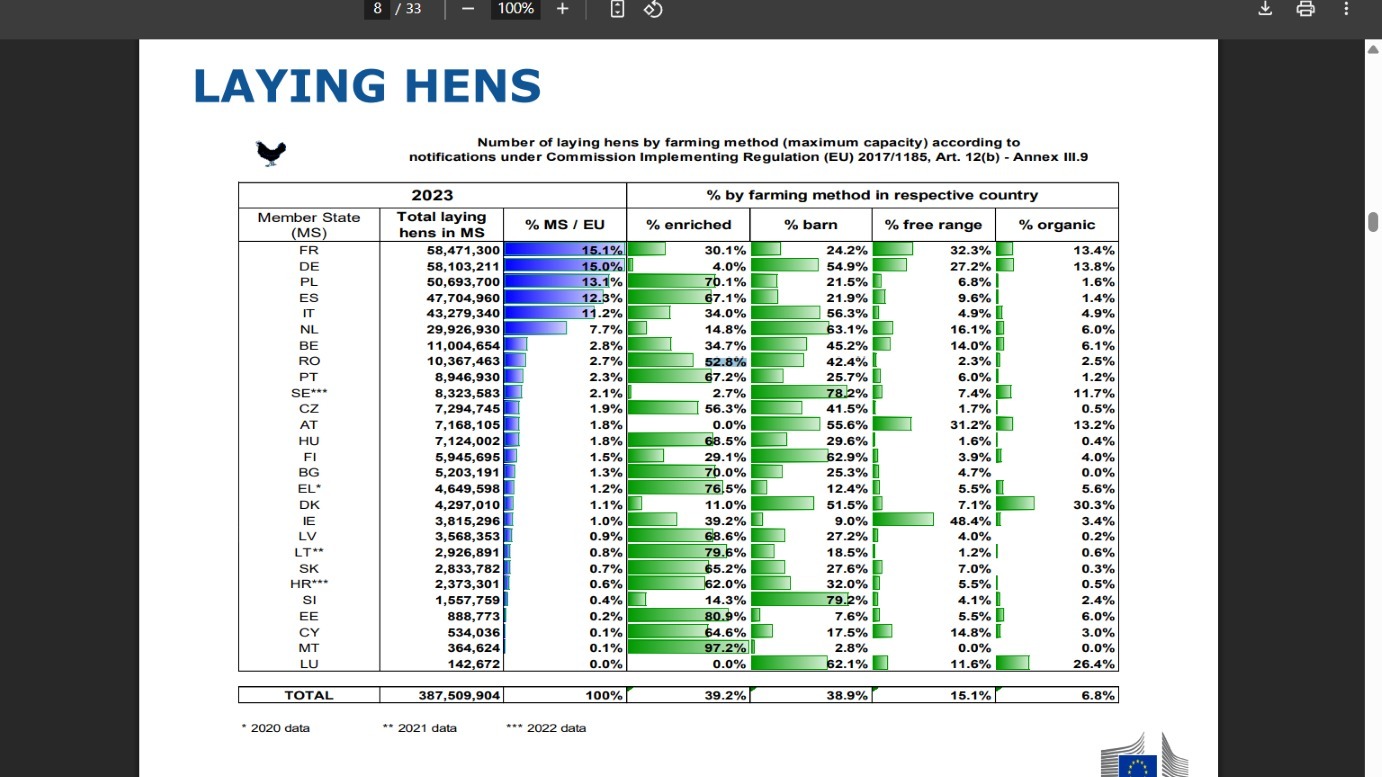Click the European Commission logo
1382x777 pixels.
(x=1144, y=758)
